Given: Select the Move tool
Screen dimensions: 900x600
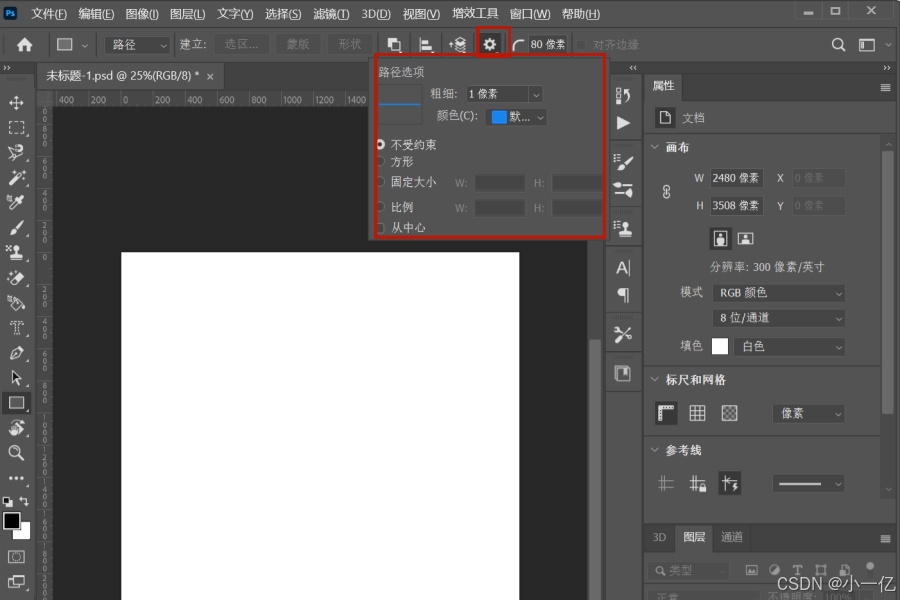Looking at the screenshot, I should 16,102.
